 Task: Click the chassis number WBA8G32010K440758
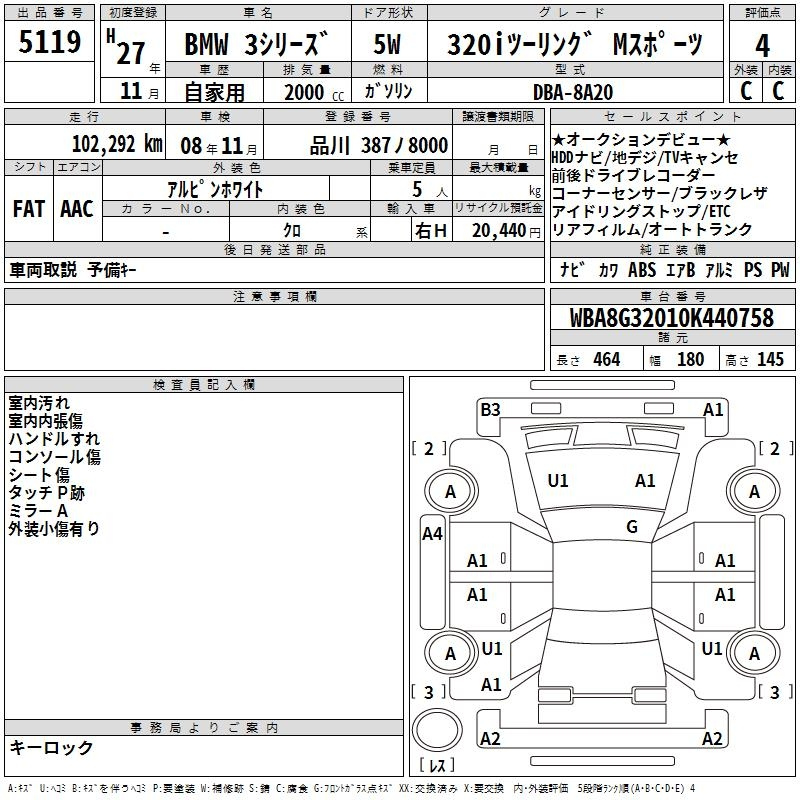coord(672,318)
